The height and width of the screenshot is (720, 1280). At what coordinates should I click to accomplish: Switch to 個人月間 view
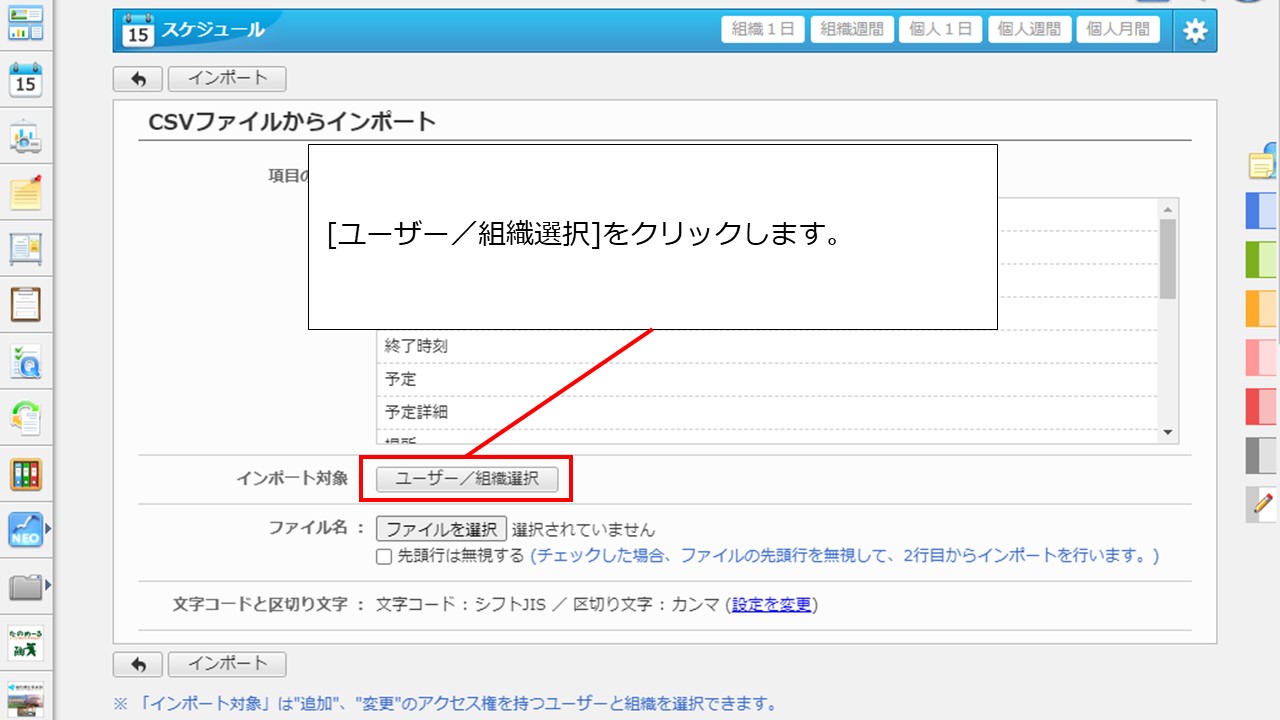(x=1119, y=29)
